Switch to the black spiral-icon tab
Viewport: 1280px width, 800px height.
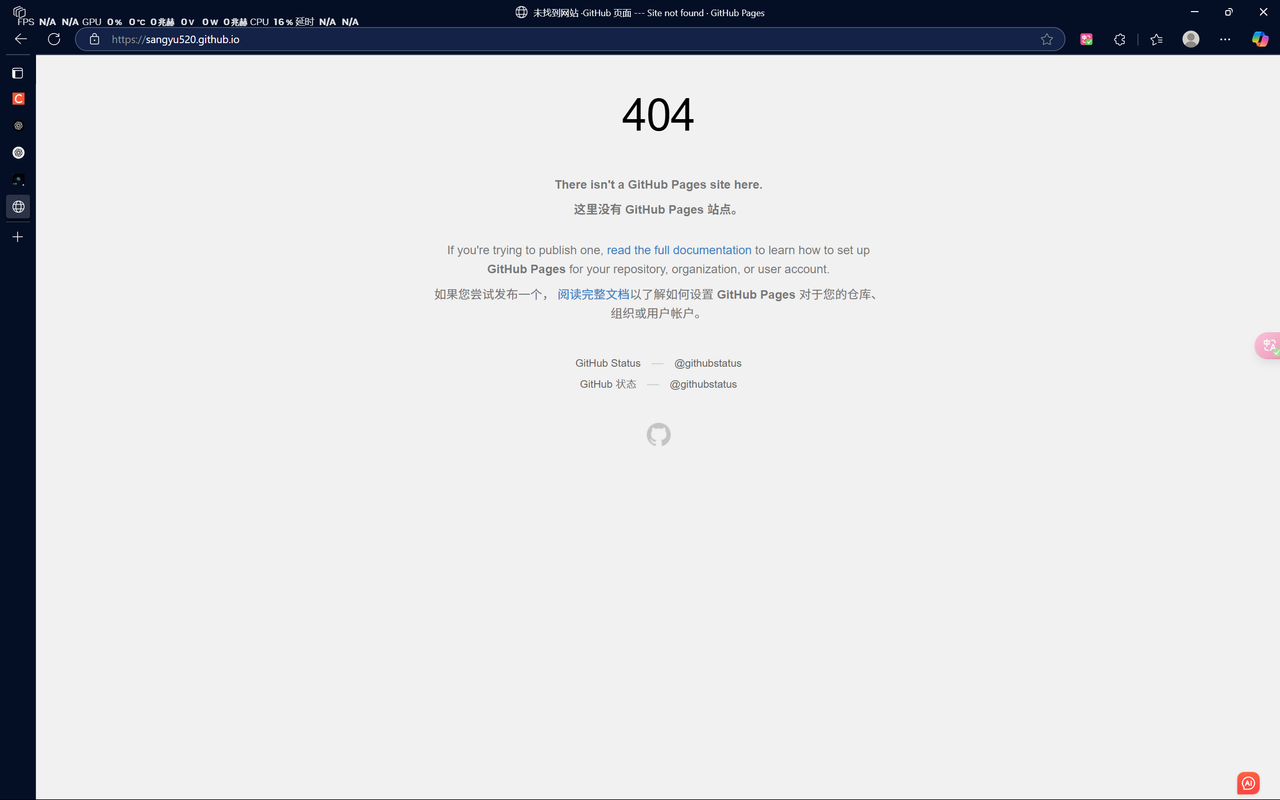(x=18, y=126)
